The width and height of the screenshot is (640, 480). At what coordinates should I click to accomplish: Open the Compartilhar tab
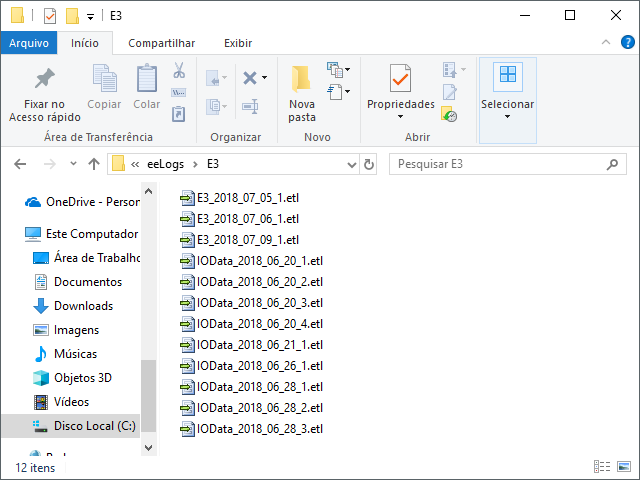pyautogui.click(x=161, y=43)
